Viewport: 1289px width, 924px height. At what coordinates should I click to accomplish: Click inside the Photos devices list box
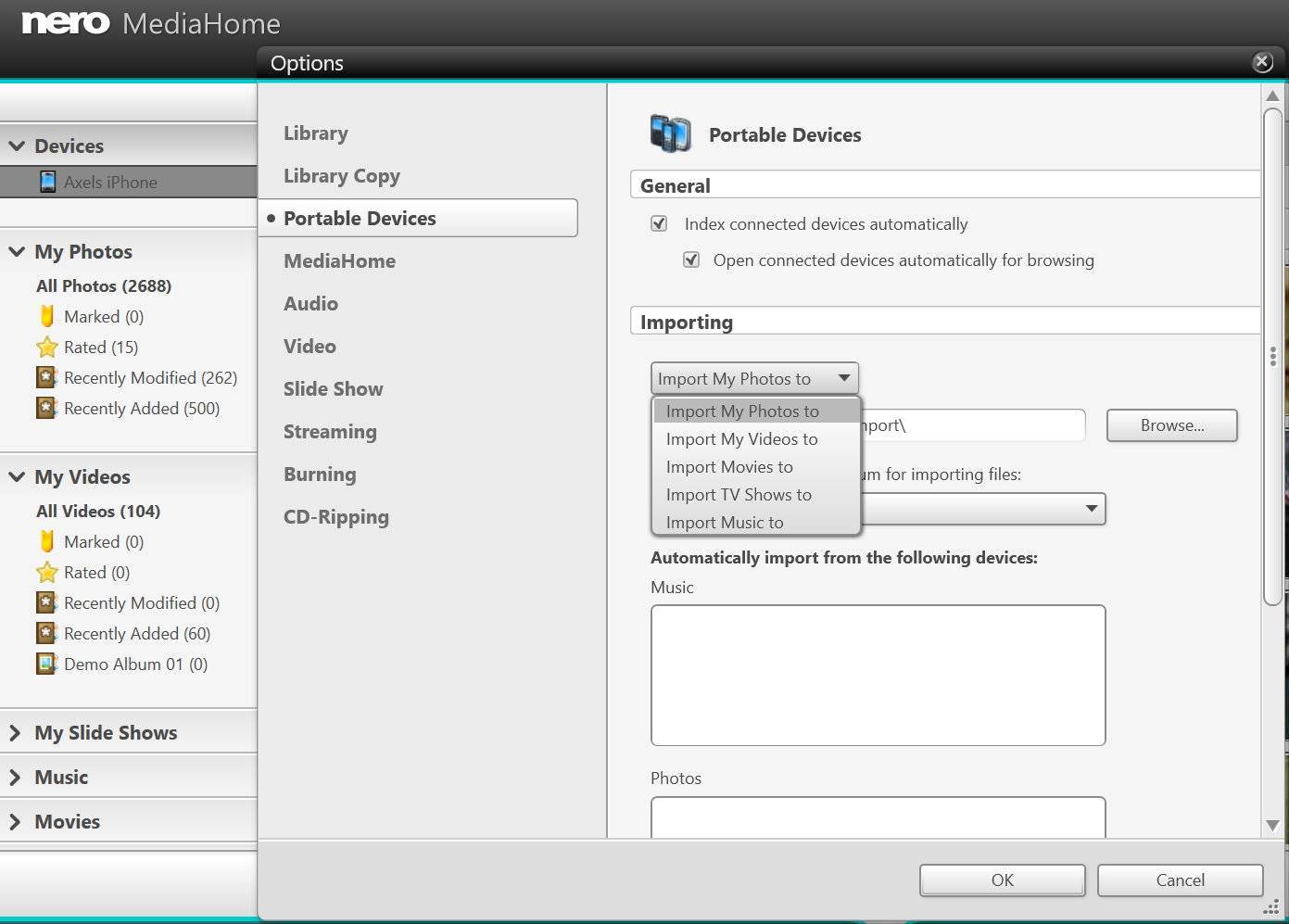pyautogui.click(x=878, y=817)
